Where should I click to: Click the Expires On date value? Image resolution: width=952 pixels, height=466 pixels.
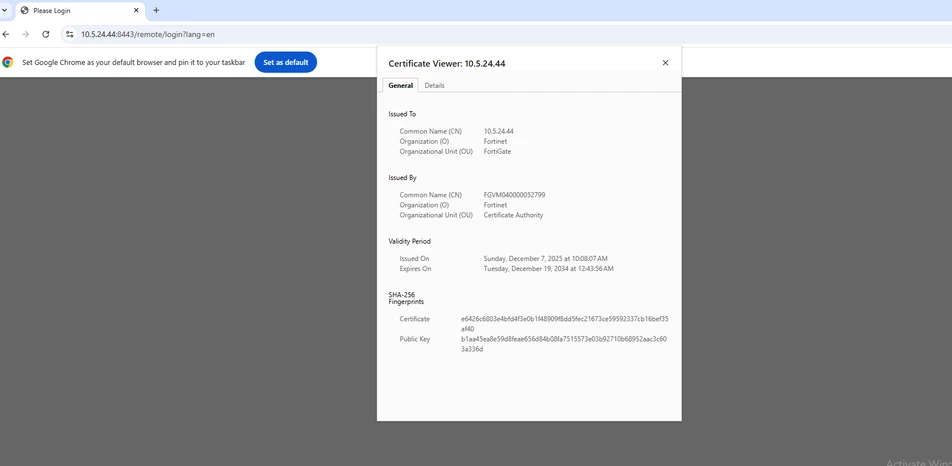coord(548,269)
